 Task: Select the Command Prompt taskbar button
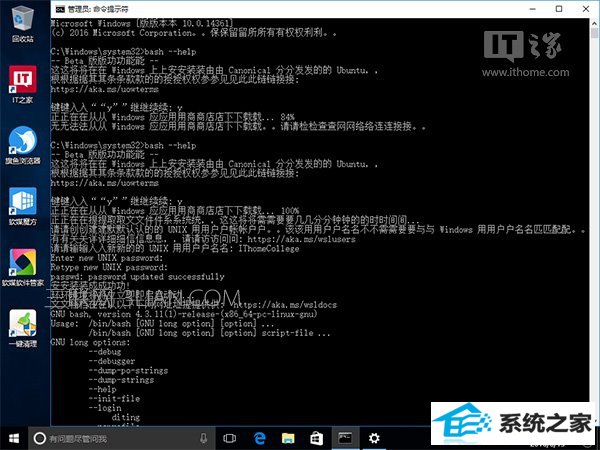click(345, 439)
